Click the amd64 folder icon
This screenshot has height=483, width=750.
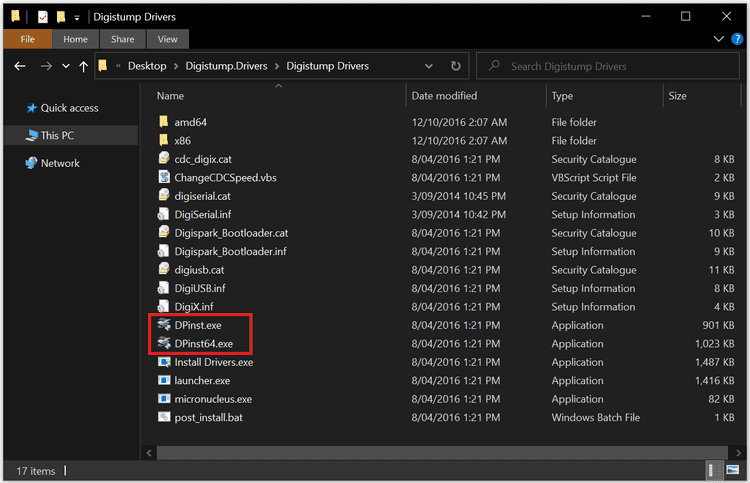[164, 121]
